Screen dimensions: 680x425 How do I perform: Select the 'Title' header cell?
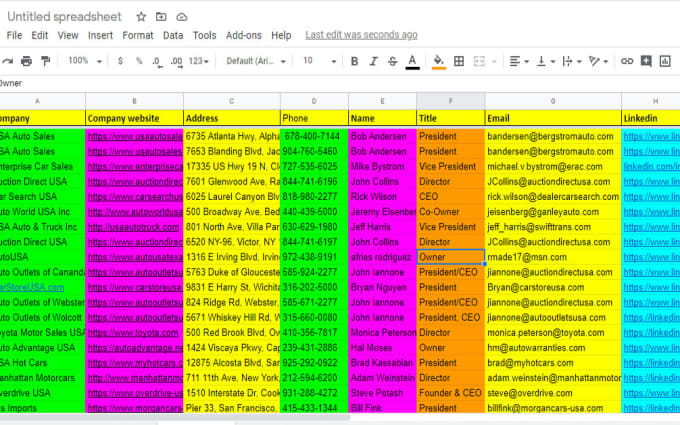[451, 118]
